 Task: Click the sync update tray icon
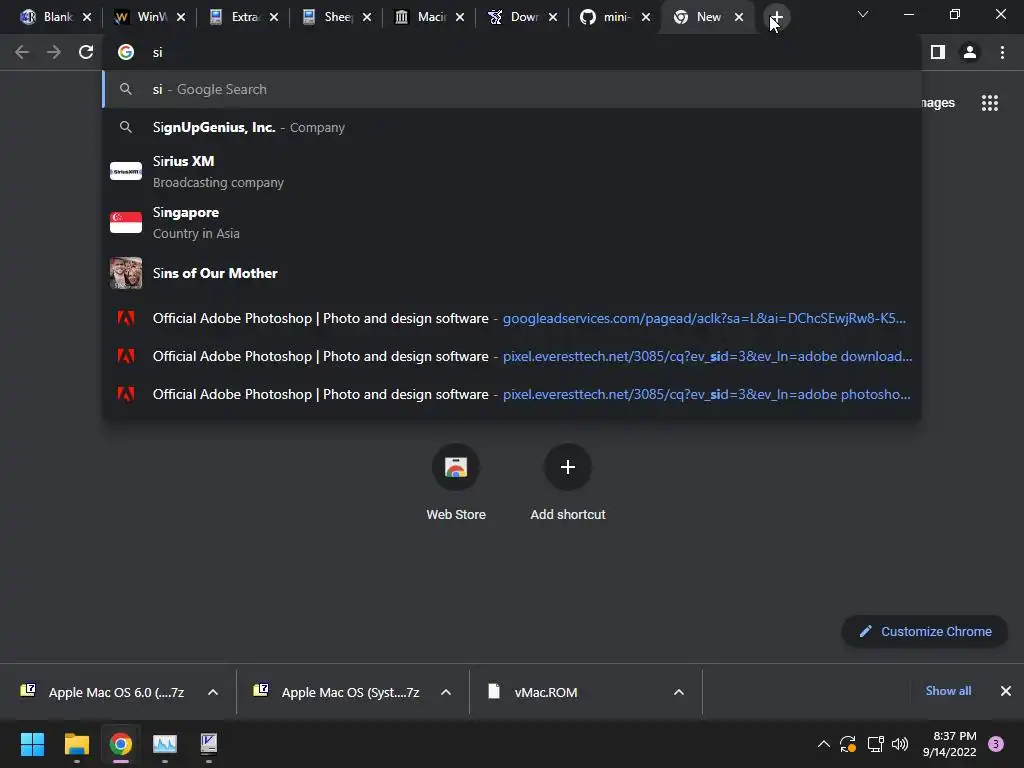tap(848, 744)
